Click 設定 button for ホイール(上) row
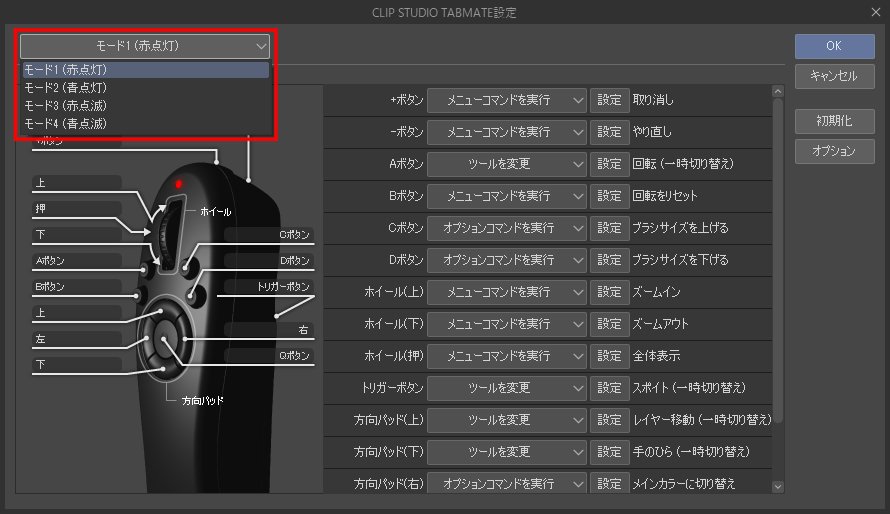This screenshot has height=514, width=890. (610, 292)
